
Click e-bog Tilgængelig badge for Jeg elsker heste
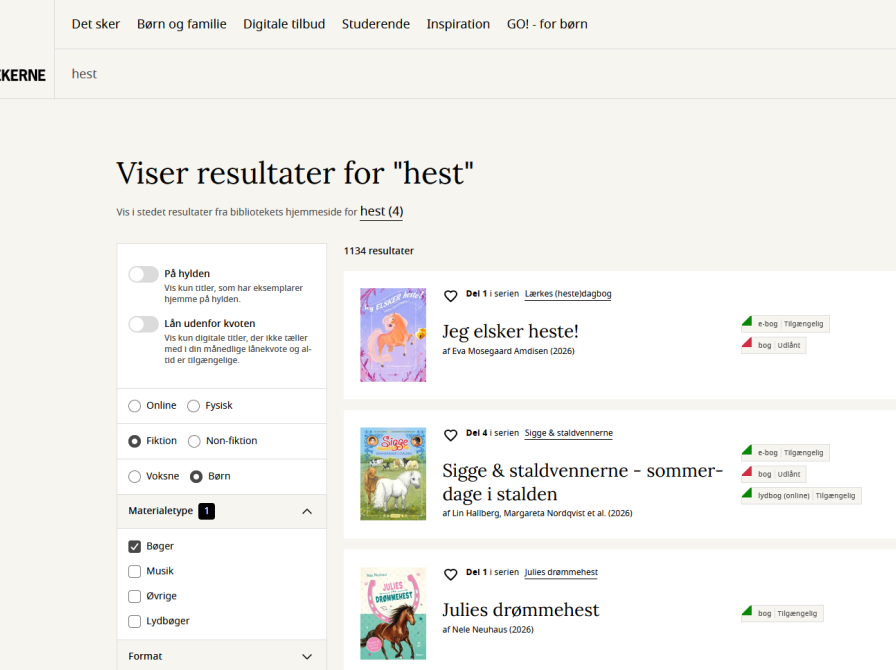tap(785, 324)
